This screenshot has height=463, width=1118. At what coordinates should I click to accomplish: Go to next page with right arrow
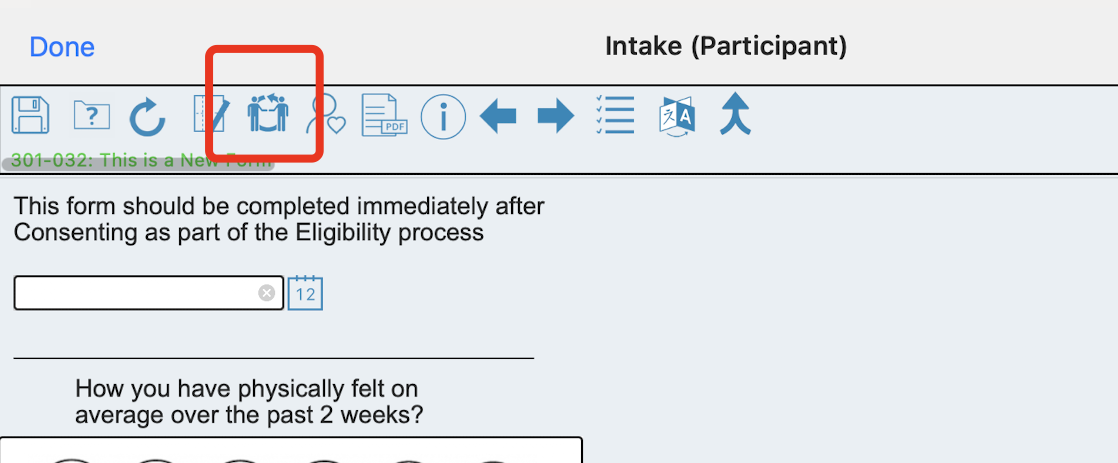(x=555, y=116)
